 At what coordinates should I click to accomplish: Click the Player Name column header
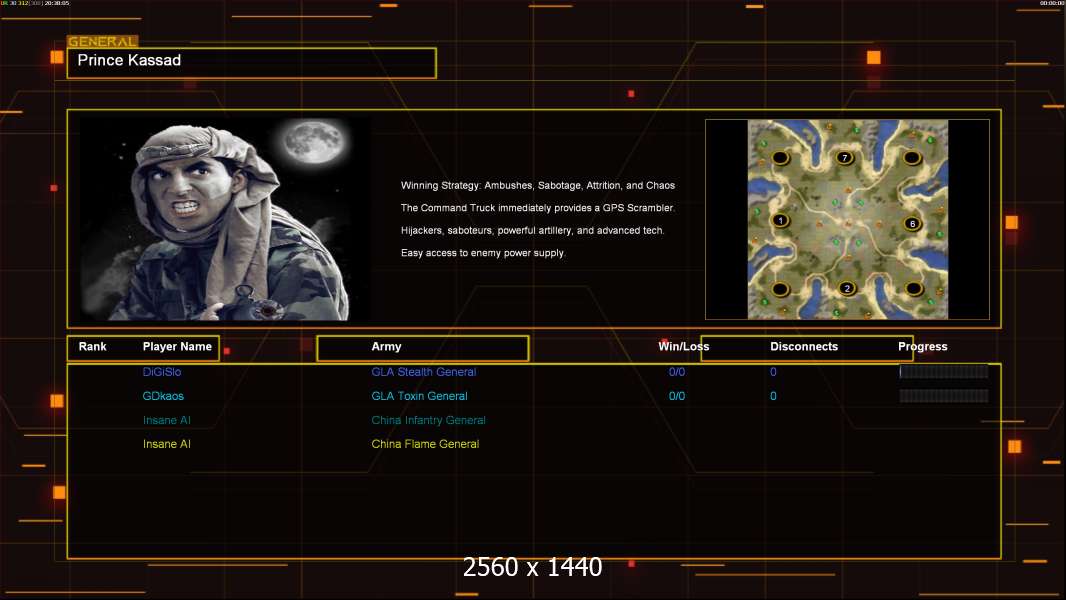coord(177,347)
